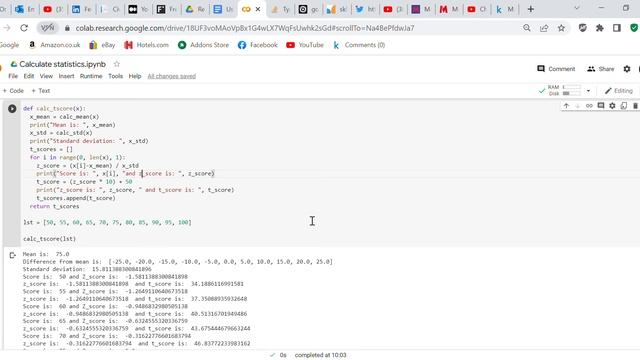Open a new browser tab
The width and height of the screenshot is (640, 360).
[531, 9]
